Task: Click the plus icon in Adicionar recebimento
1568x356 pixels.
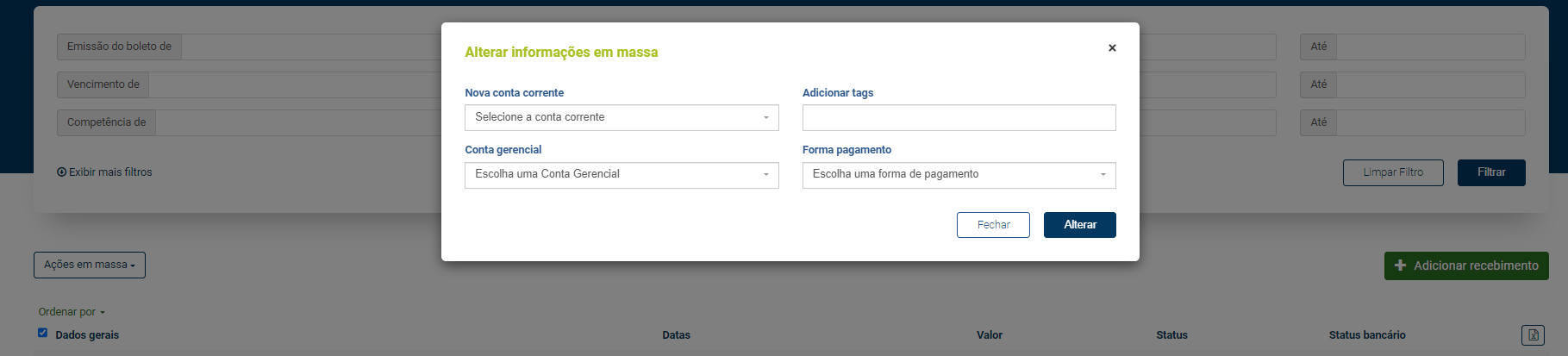Action: point(1400,265)
